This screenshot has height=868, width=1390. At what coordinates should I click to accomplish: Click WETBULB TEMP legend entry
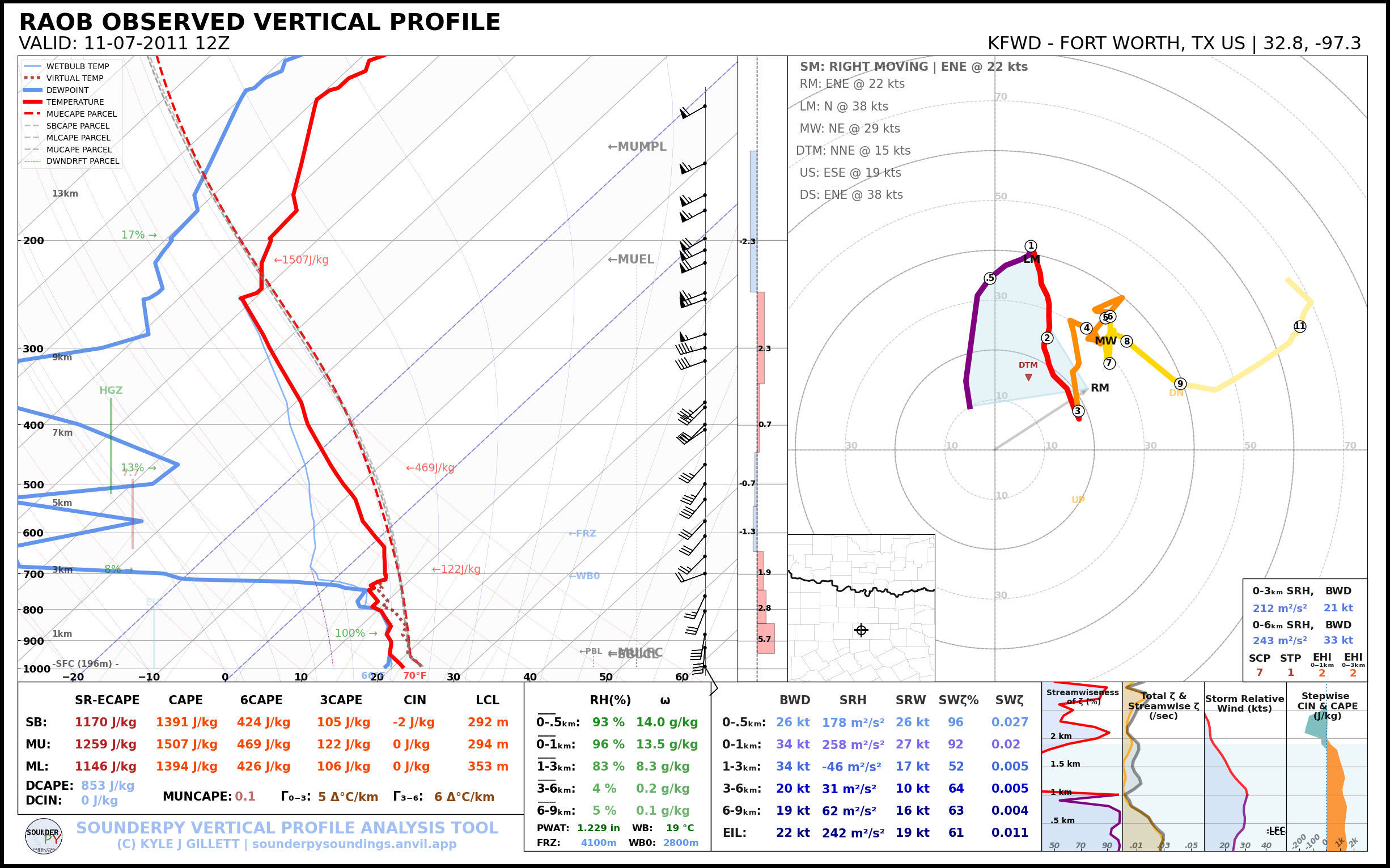pyautogui.click(x=77, y=66)
